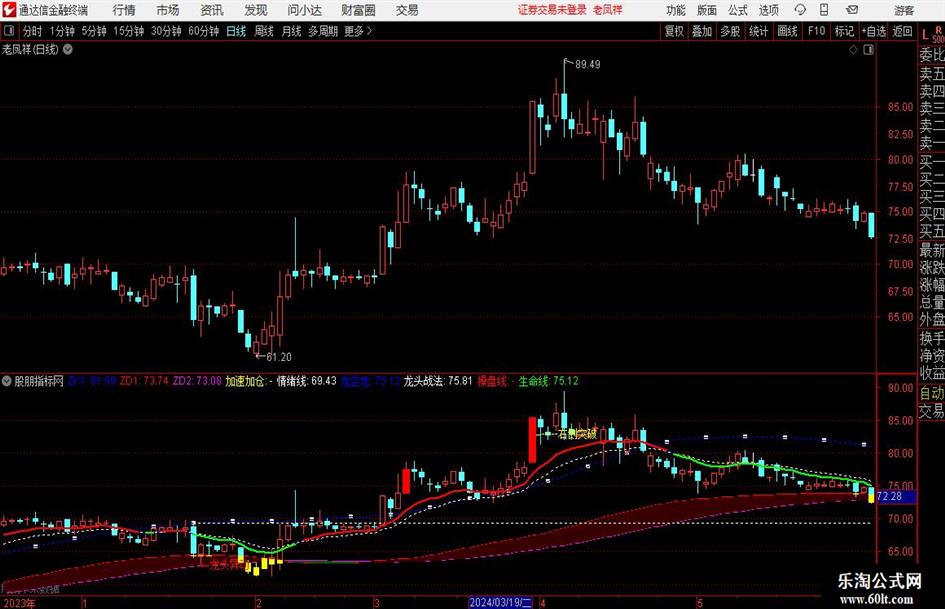Click the ZD1: 73.74 indicator value
The width and height of the screenshot is (945, 609).
144,381
